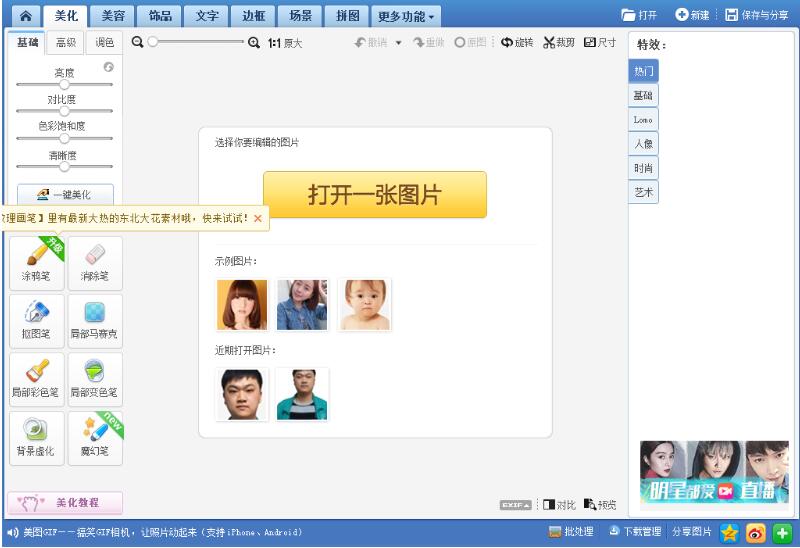Click the zoom out magnifier icon
The height and width of the screenshot is (548, 800).
(x=137, y=42)
